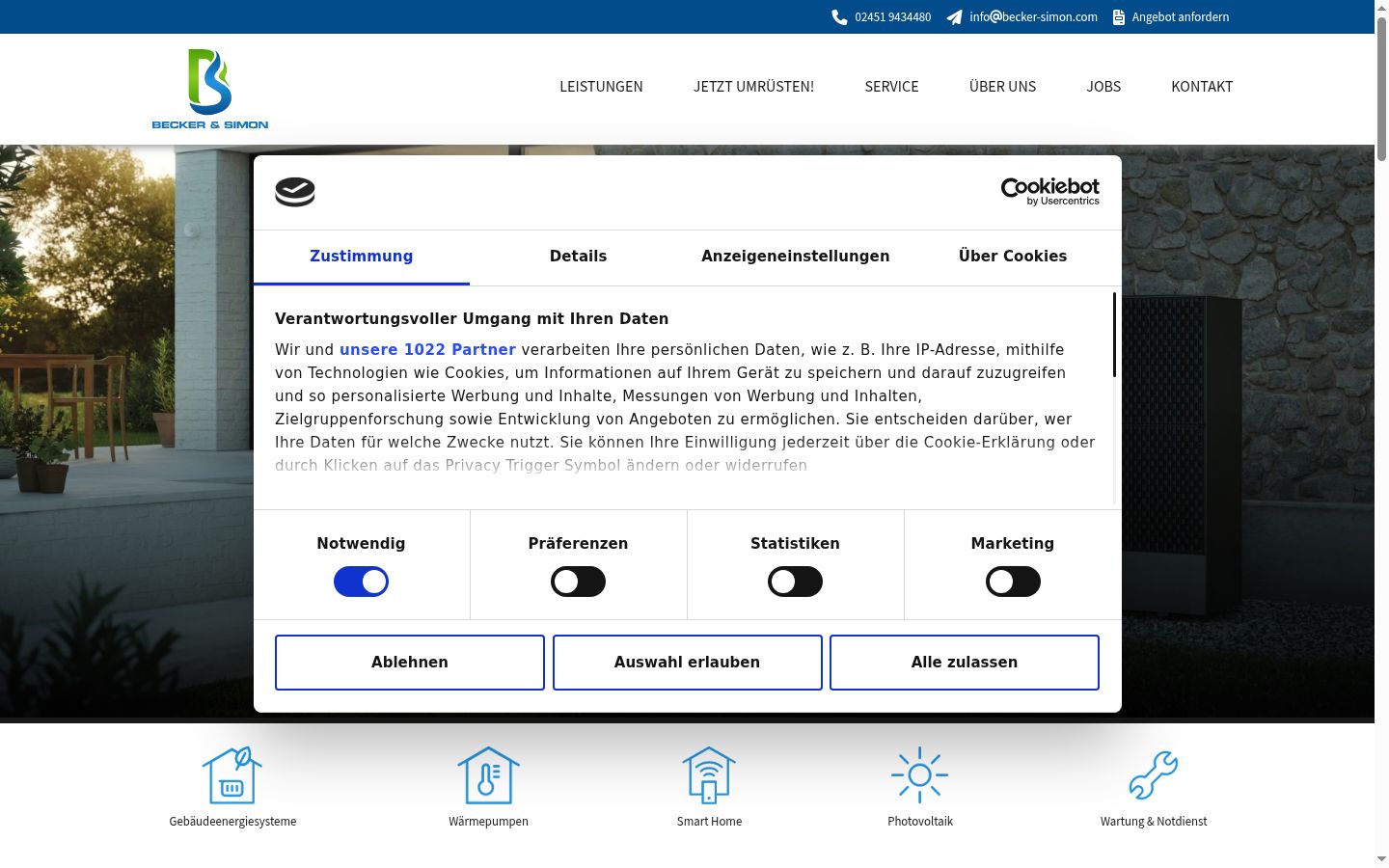Click the Smart Home label
Viewport: 1389px width, 868px height.
pos(709,822)
